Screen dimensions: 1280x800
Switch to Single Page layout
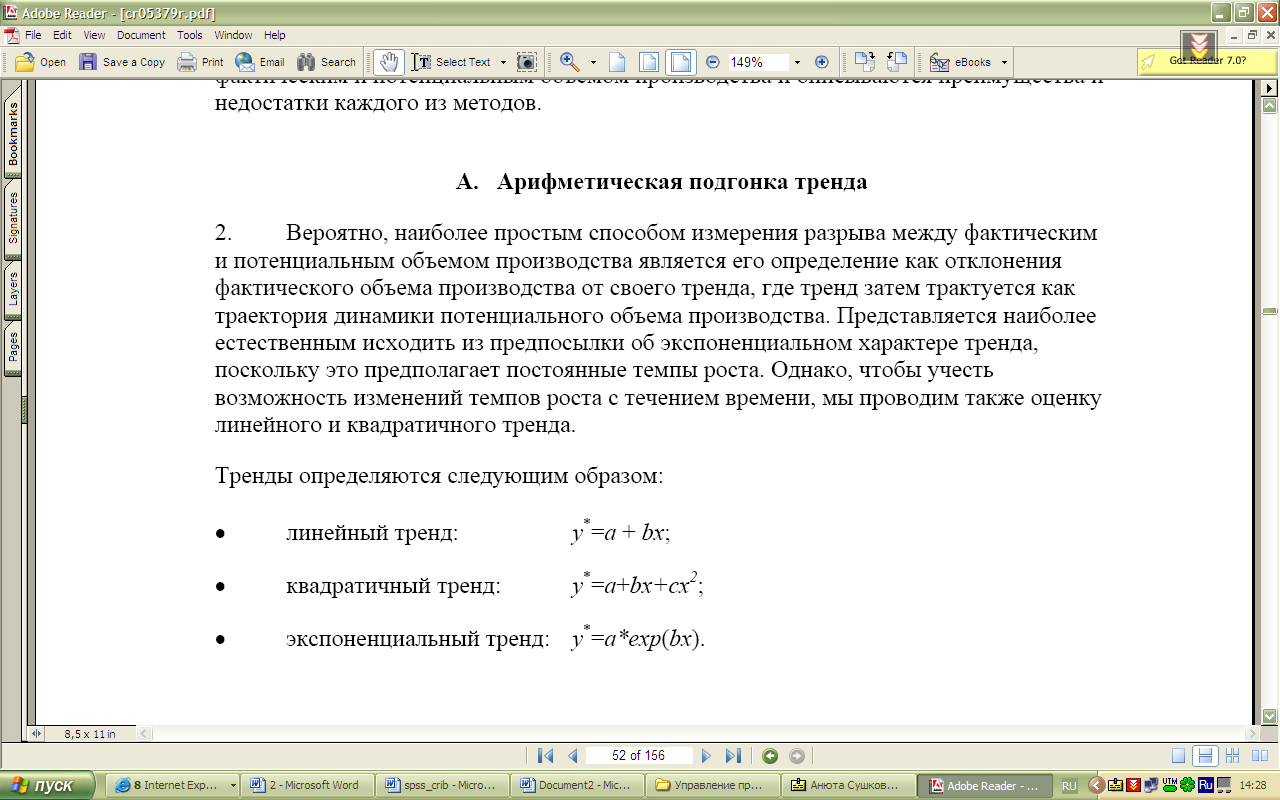click(x=1179, y=756)
